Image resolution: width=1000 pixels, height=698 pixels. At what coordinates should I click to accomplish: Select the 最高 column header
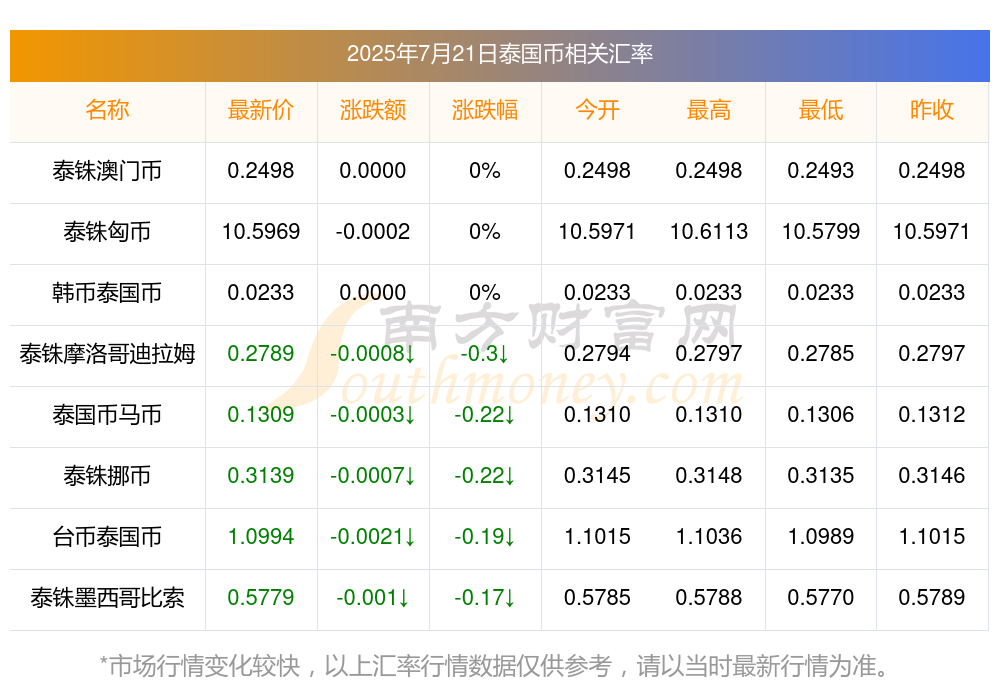(709, 110)
